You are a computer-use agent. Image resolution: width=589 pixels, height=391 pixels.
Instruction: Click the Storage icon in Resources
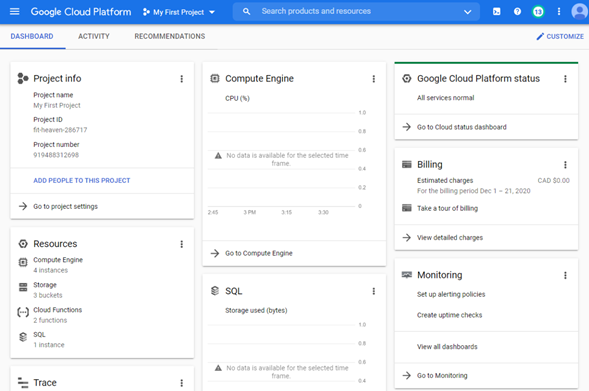pyautogui.click(x=23, y=287)
